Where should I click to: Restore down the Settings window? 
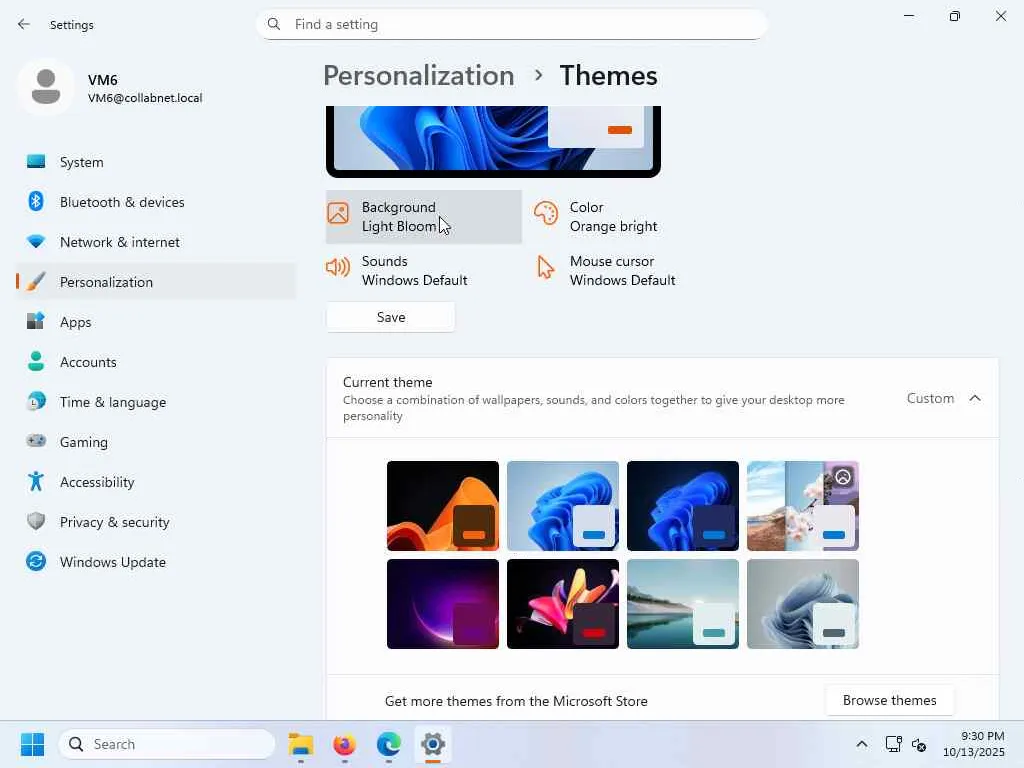point(955,16)
